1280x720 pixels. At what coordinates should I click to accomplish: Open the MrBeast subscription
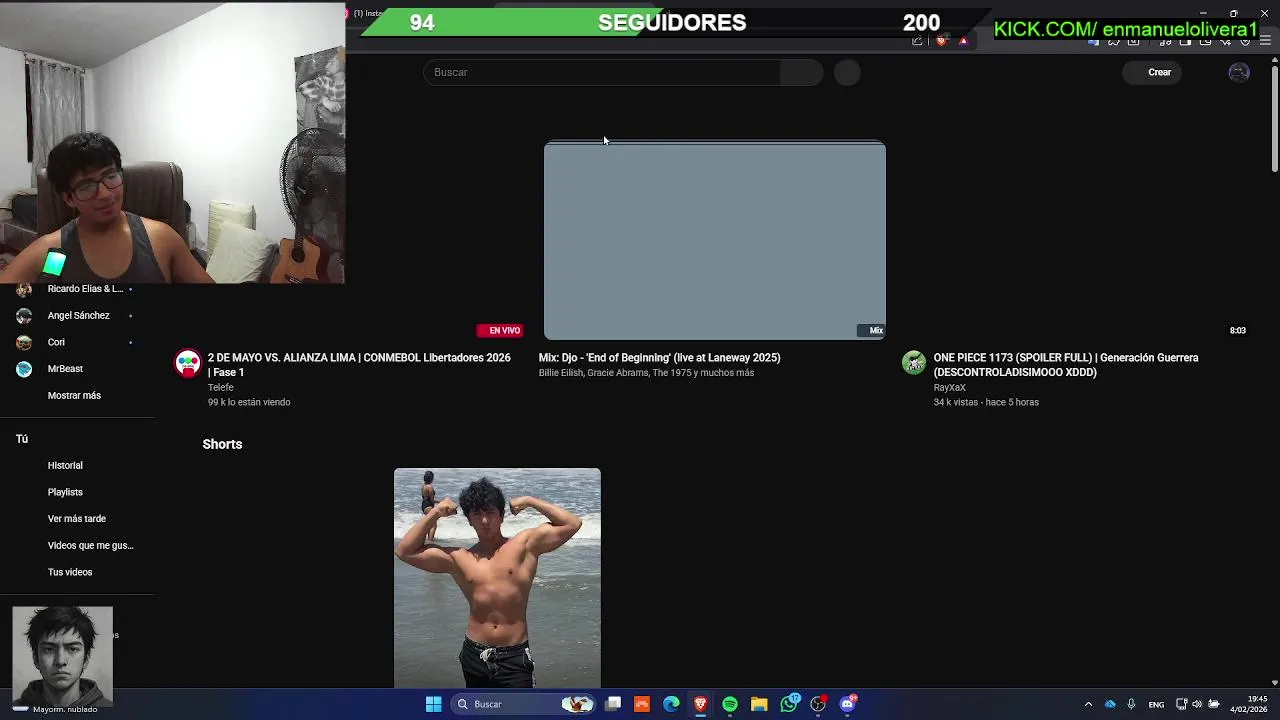coord(65,369)
